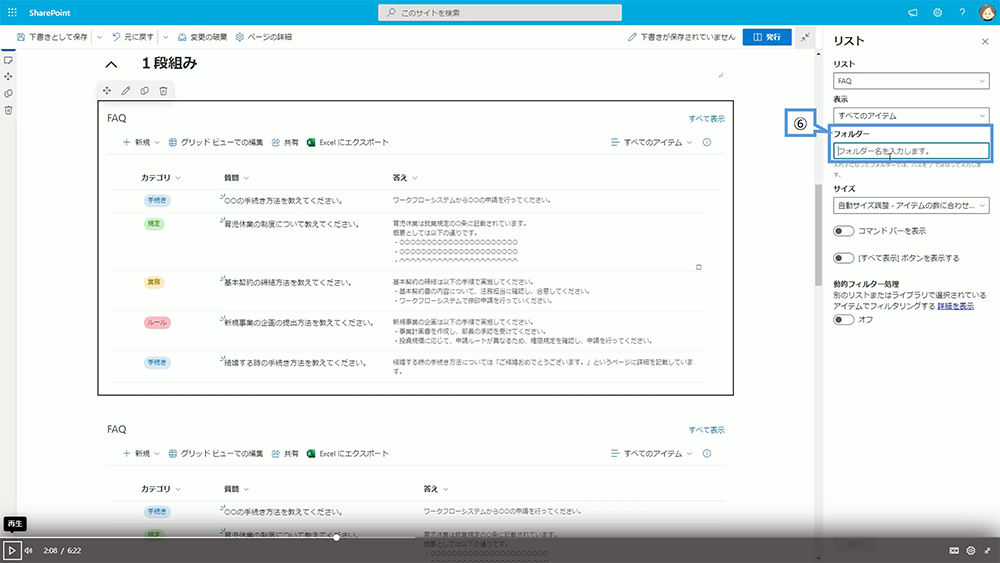This screenshot has height=563, width=1000.
Task: Click the collapse edit pane icon
Action: click(805, 37)
